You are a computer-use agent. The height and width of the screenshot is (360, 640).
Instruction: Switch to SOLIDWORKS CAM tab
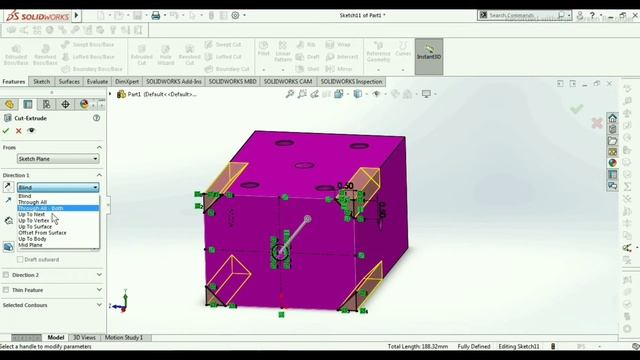point(288,82)
